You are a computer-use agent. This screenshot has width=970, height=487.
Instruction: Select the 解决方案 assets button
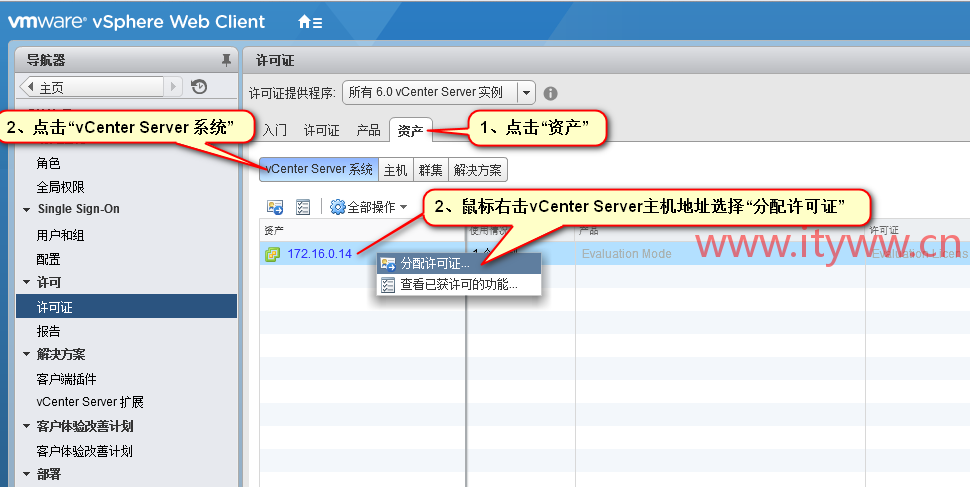pyautogui.click(x=478, y=170)
